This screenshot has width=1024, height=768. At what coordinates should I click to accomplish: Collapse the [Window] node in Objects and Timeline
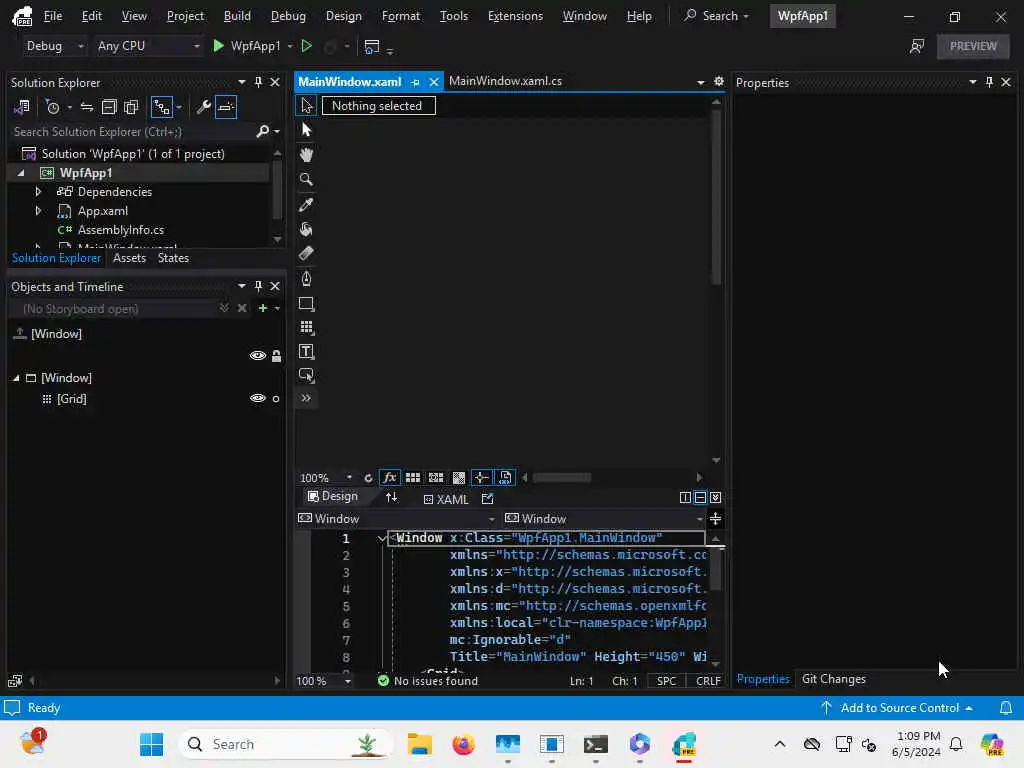(x=16, y=378)
